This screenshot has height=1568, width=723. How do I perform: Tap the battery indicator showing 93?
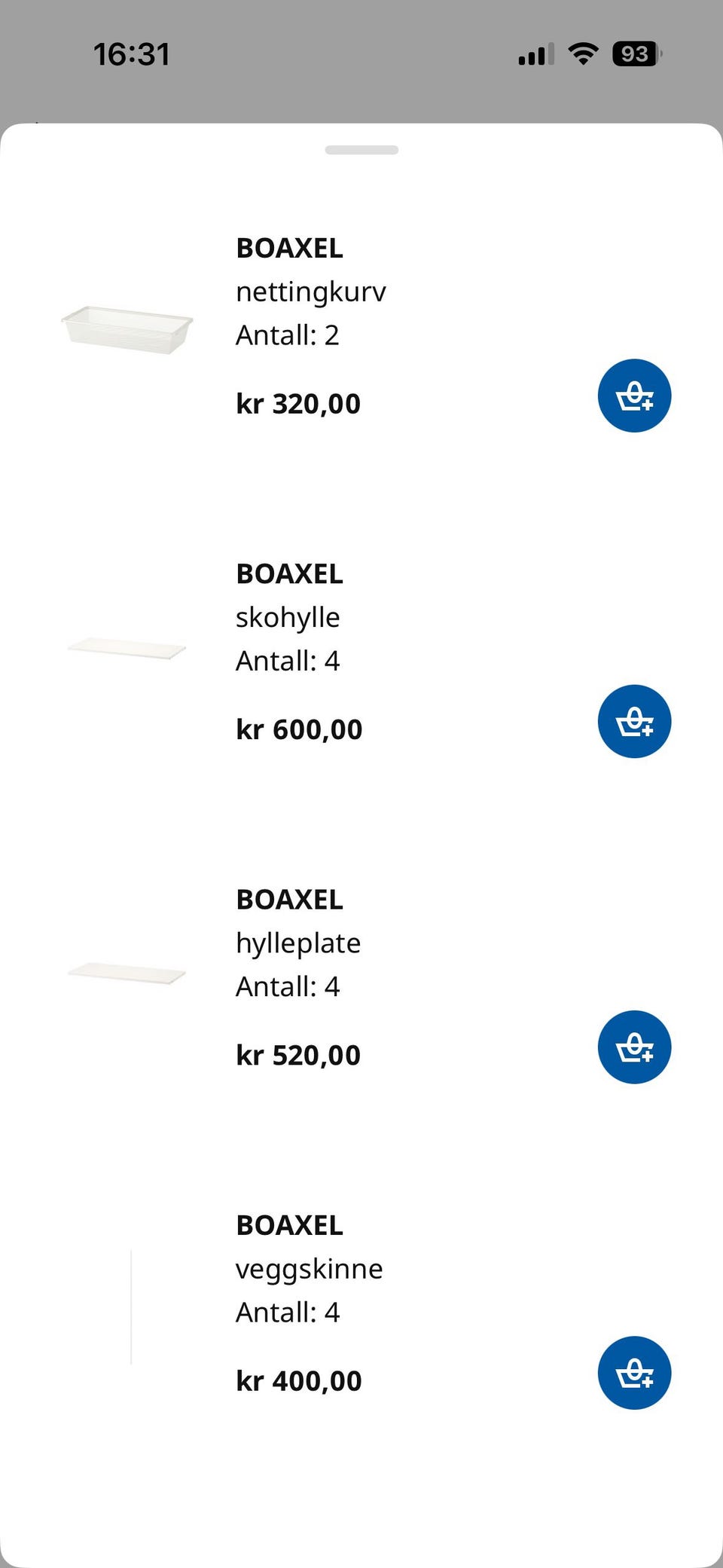pos(637,53)
